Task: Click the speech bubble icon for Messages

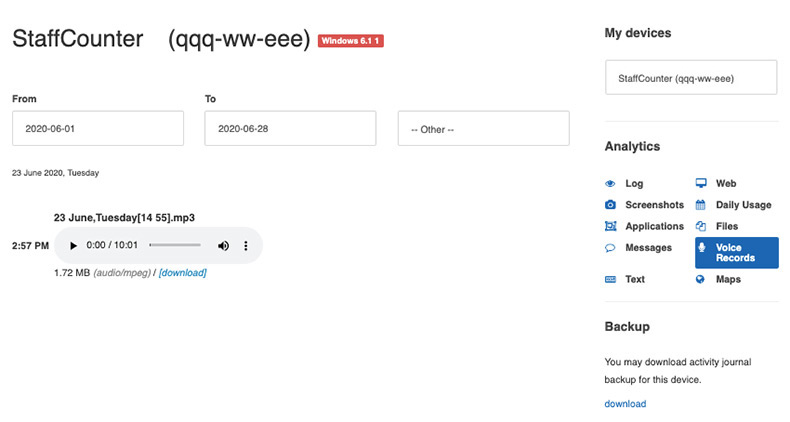Action: pos(610,248)
